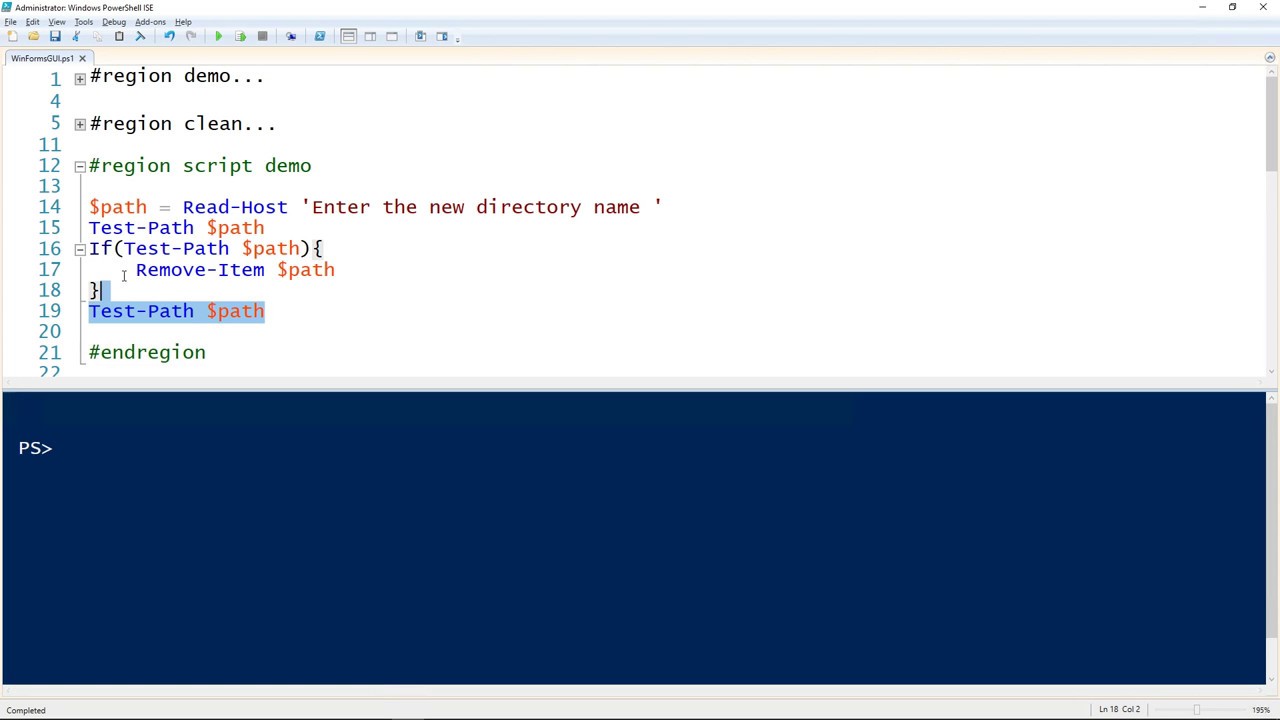
Task: Open the File menu
Action: click(10, 22)
